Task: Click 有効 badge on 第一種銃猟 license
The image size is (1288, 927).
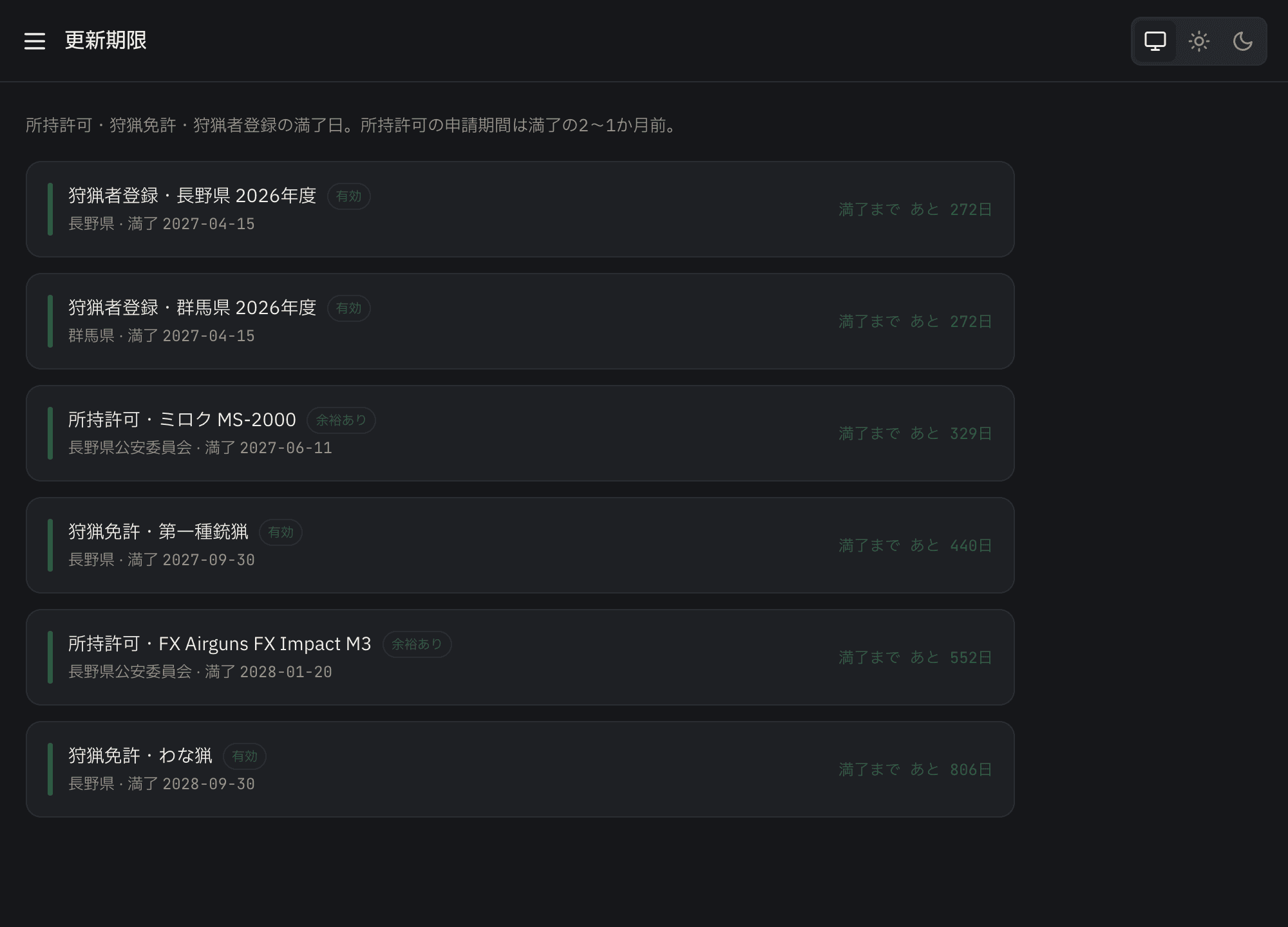Action: [x=281, y=532]
